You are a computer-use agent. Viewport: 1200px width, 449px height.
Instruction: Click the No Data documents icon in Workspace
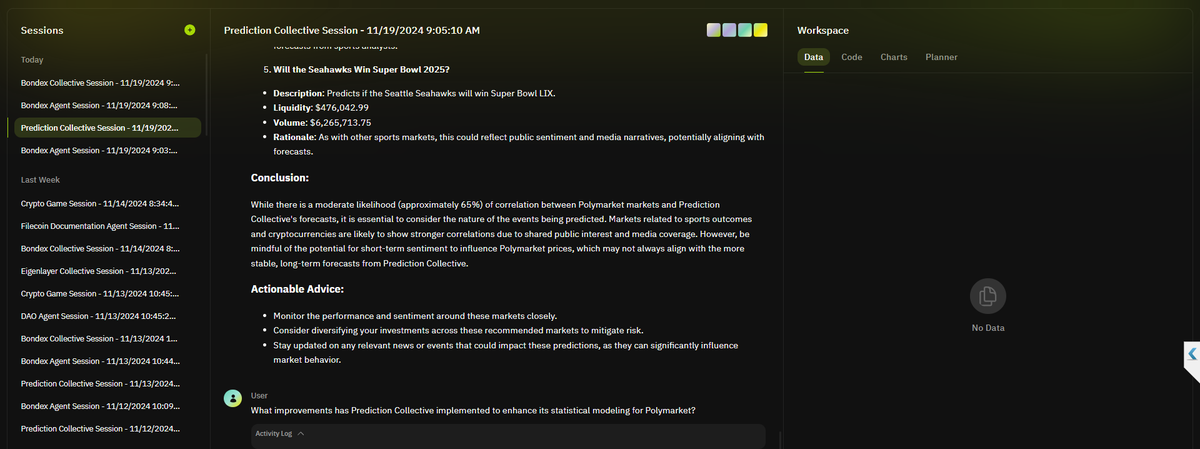point(988,295)
